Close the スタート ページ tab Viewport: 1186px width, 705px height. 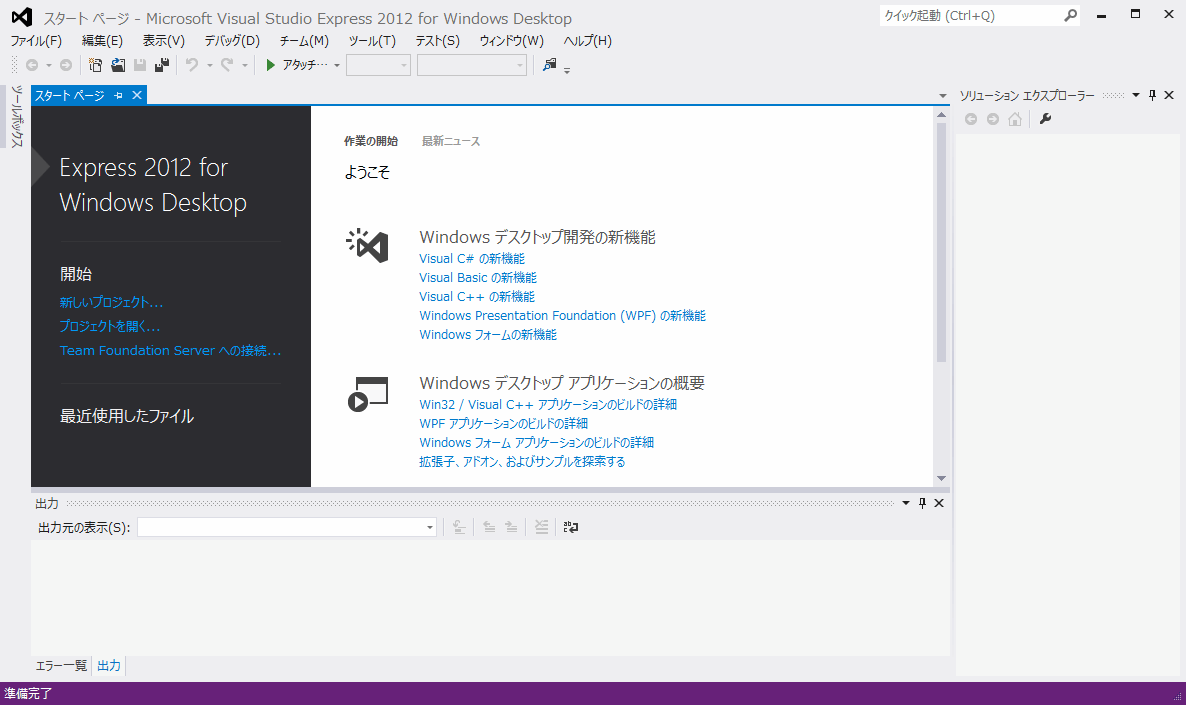point(137,95)
